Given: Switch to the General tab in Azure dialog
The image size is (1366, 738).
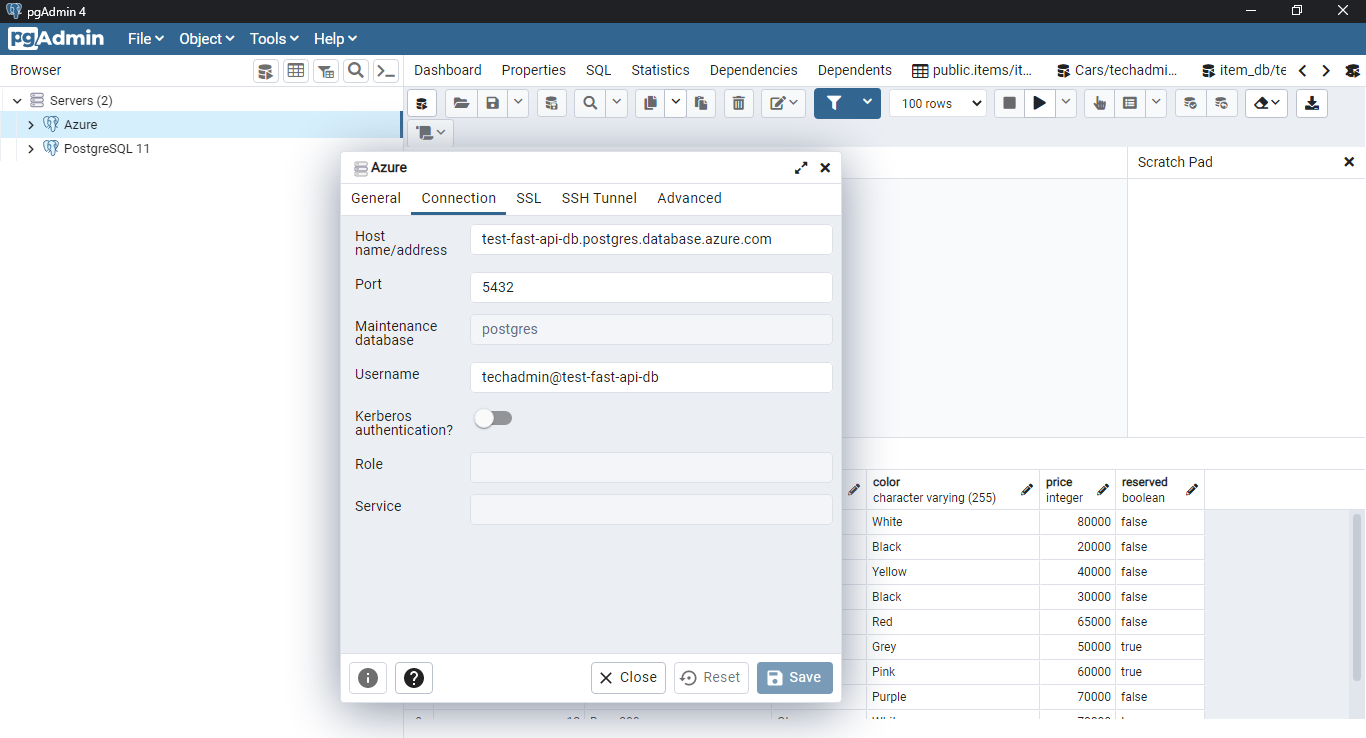Looking at the screenshot, I should 376,198.
